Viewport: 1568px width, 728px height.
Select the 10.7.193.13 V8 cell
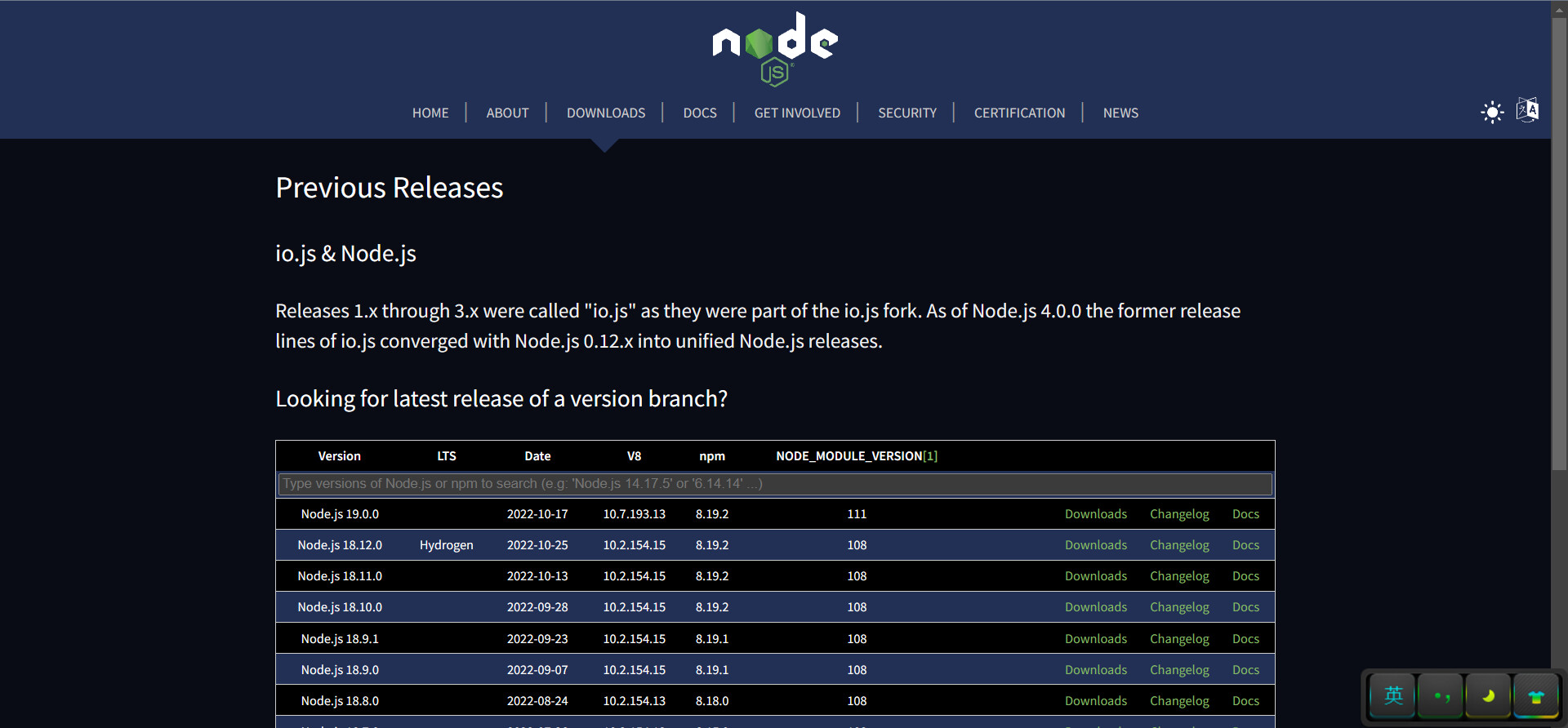634,514
